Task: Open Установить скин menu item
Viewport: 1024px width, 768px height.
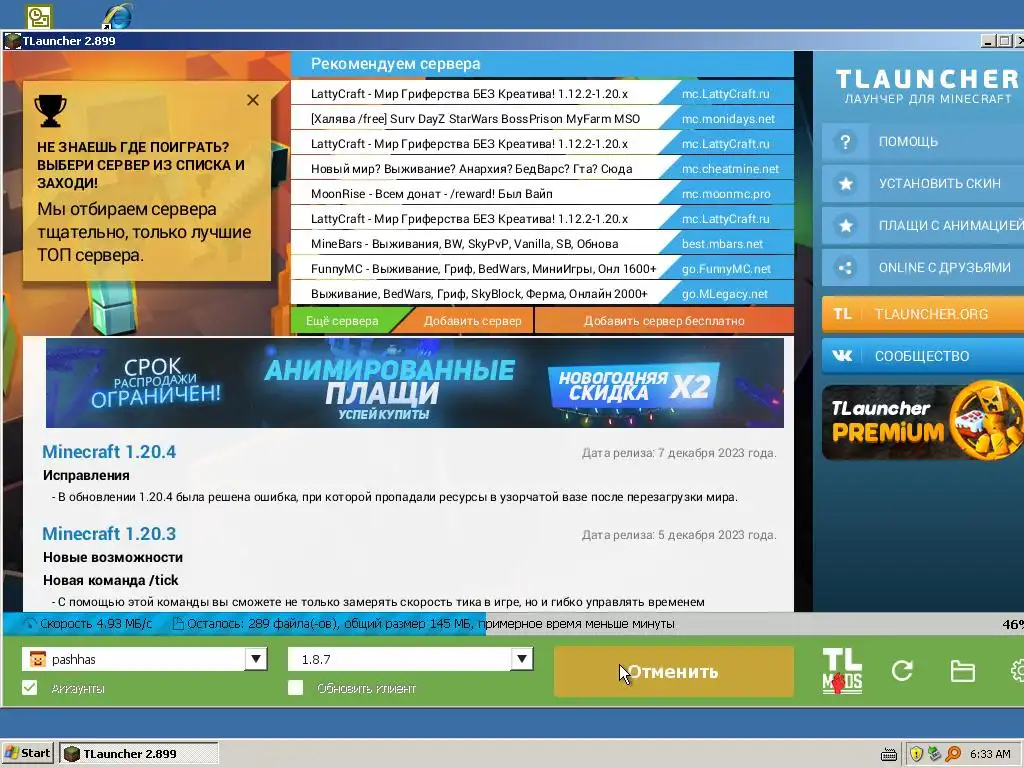Action: [922, 184]
